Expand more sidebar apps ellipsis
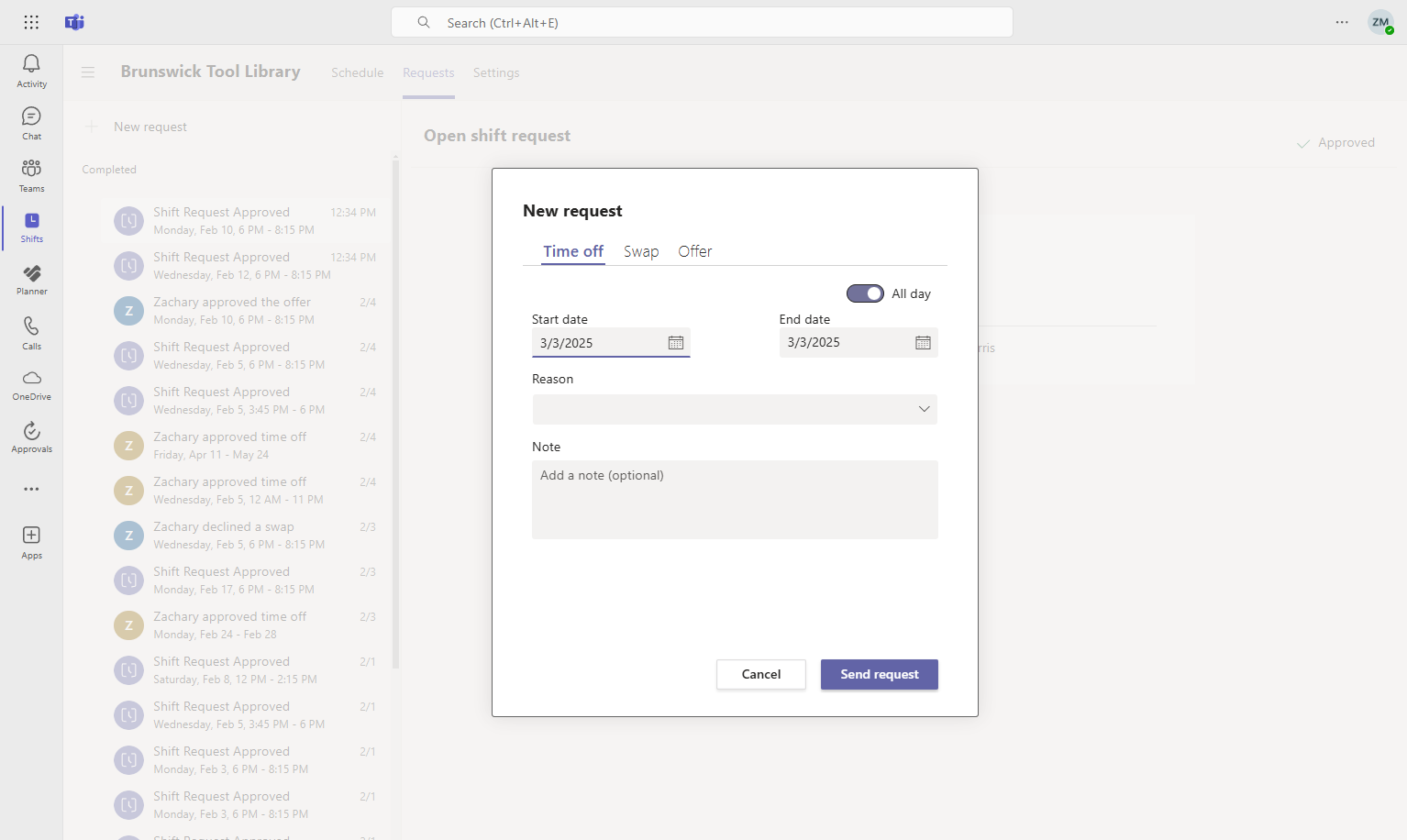Image resolution: width=1407 pixels, height=840 pixels. tap(31, 489)
